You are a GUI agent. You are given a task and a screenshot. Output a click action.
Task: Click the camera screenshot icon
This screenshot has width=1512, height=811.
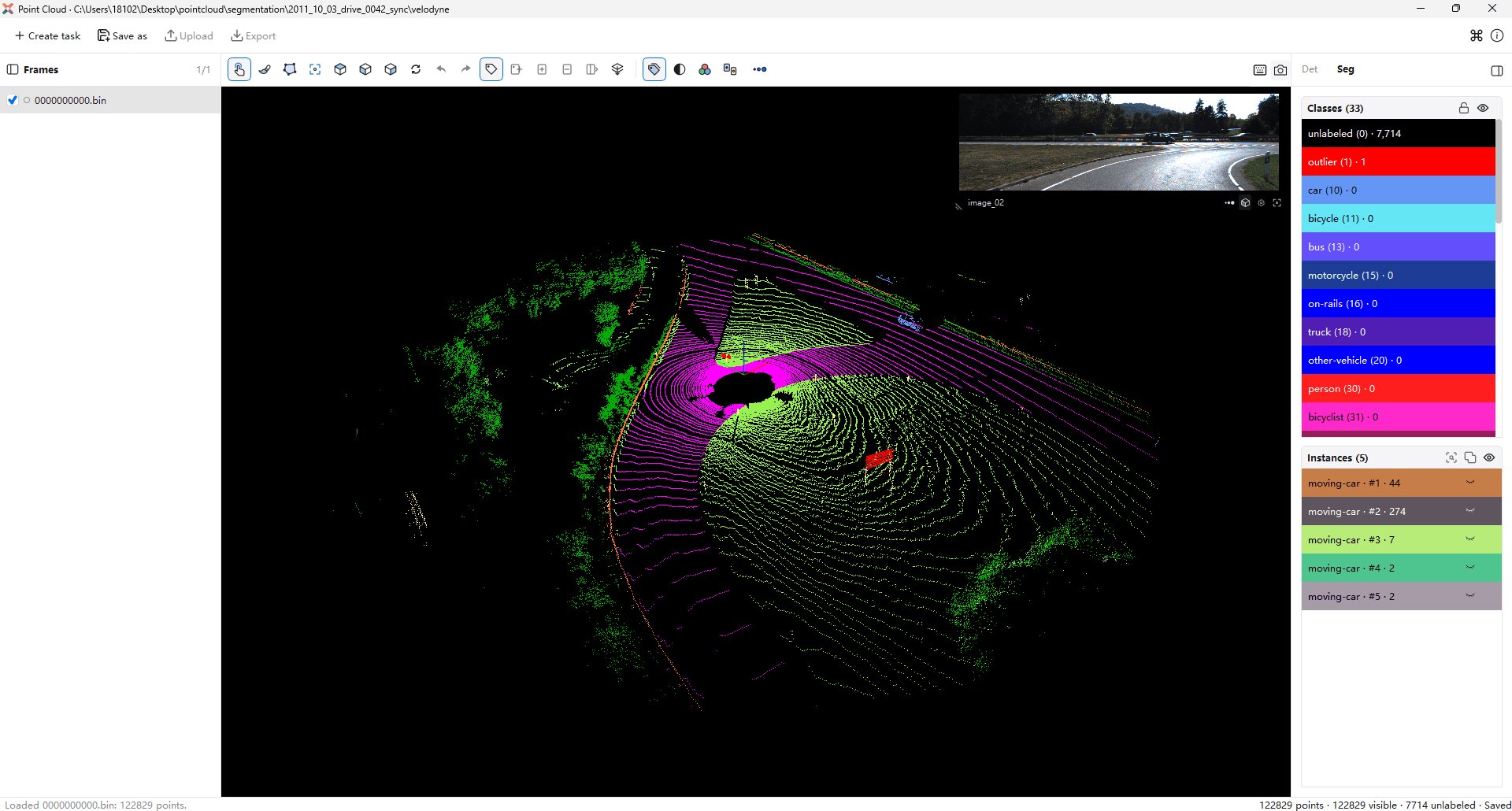(x=1280, y=70)
